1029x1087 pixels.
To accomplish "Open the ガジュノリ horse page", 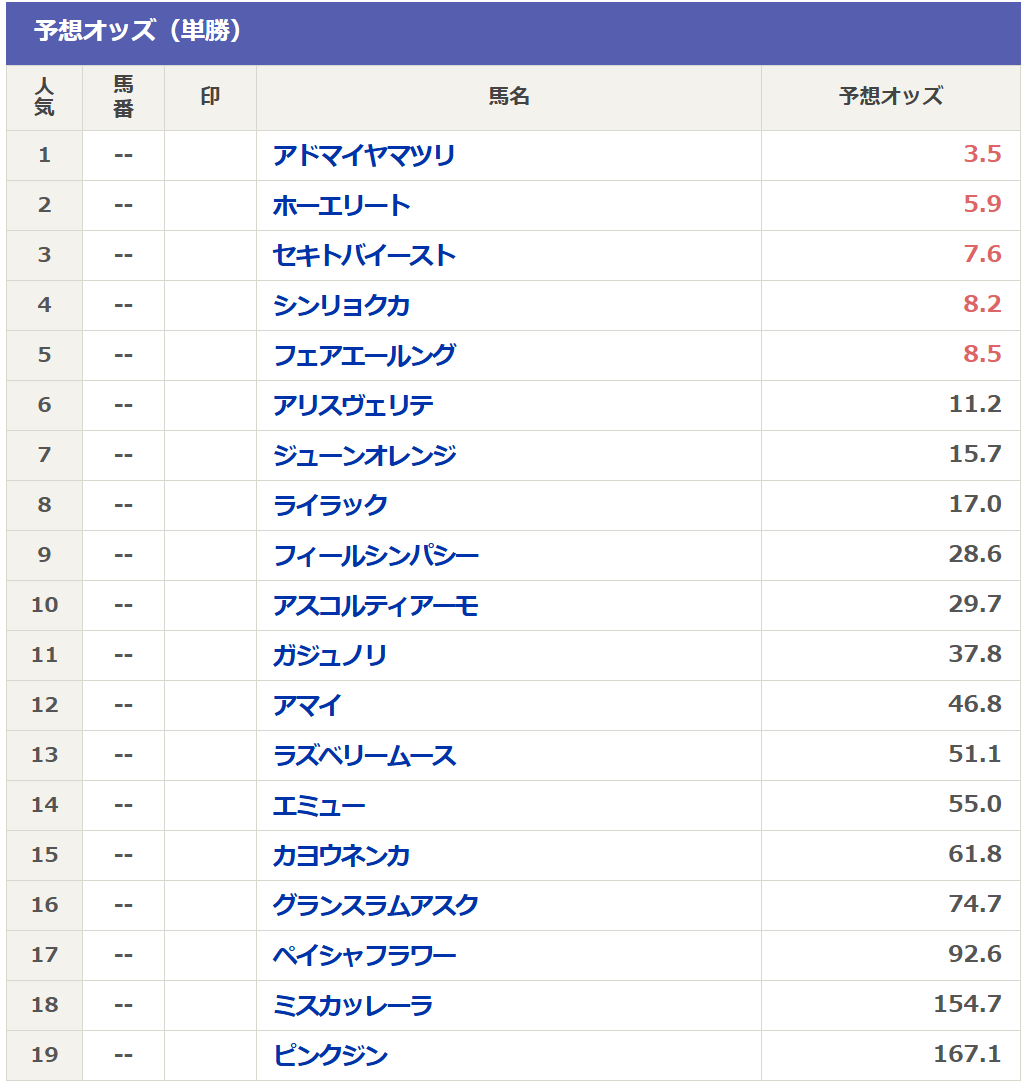I will [330, 655].
